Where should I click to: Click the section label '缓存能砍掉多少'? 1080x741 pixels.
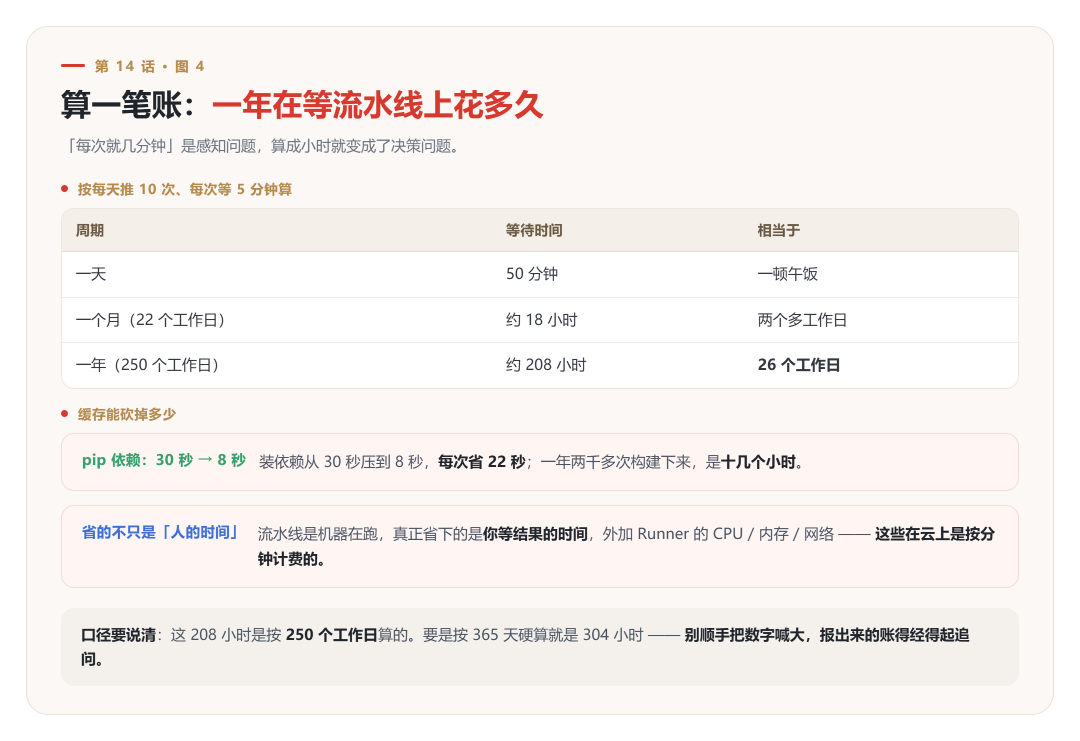pos(127,415)
